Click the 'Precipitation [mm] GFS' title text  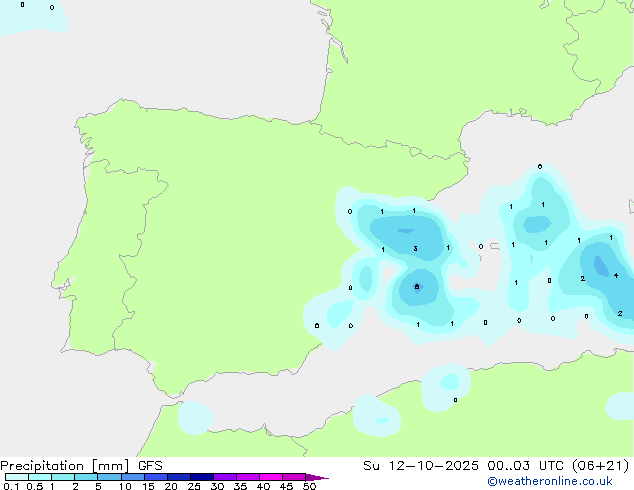[81, 466]
